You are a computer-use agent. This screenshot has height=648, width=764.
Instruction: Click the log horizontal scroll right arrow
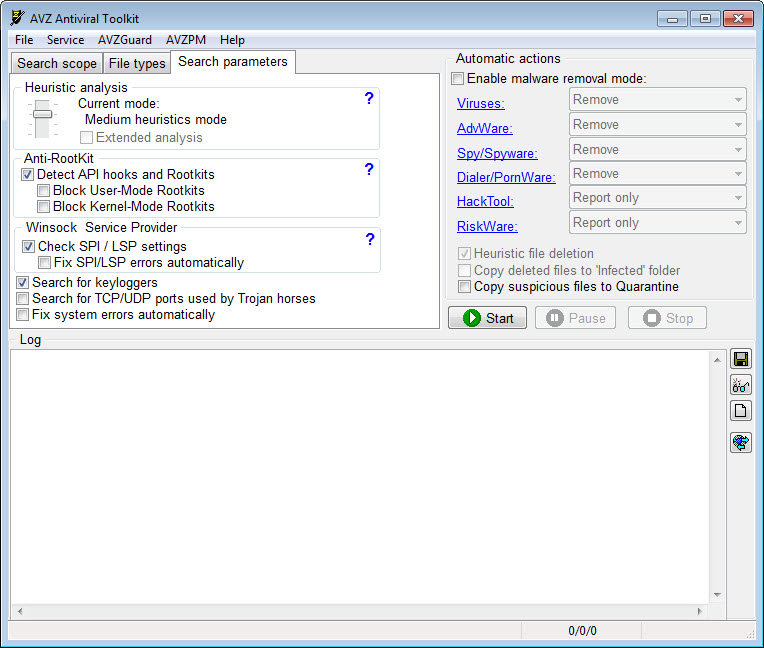pyautogui.click(x=700, y=611)
